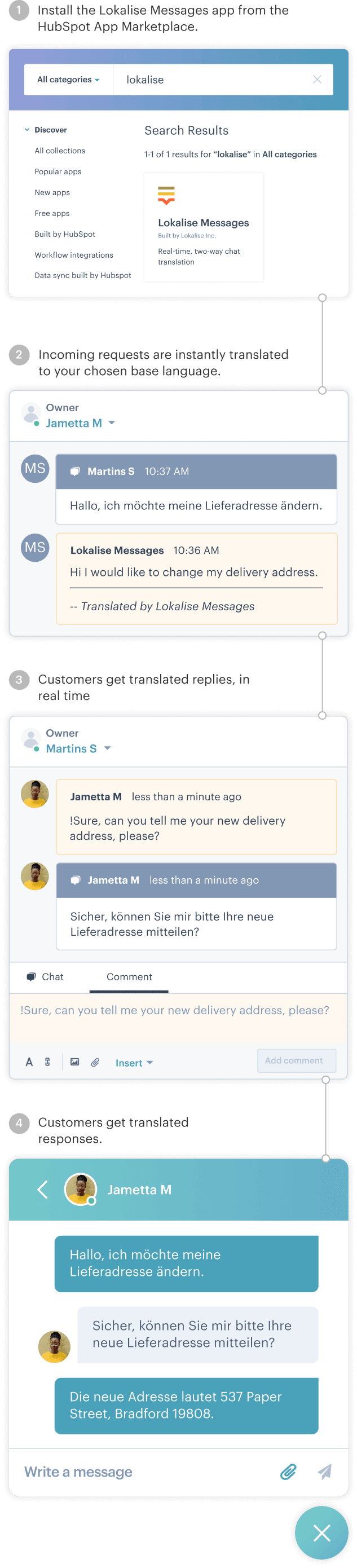The height and width of the screenshot is (1568, 357).
Task: Attach a file in the chat widget
Action: click(x=288, y=1471)
